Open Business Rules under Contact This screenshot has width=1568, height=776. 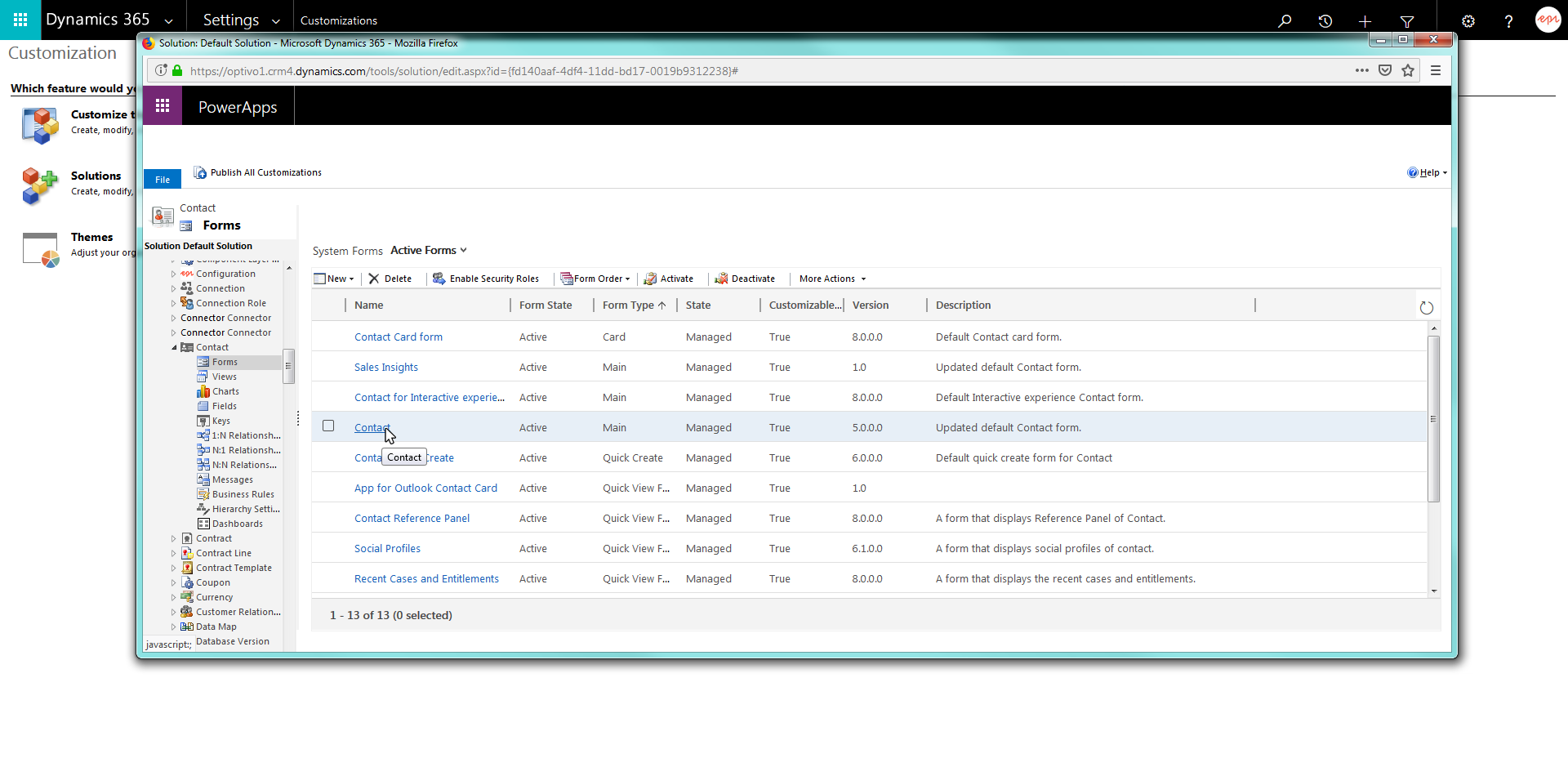tap(243, 494)
